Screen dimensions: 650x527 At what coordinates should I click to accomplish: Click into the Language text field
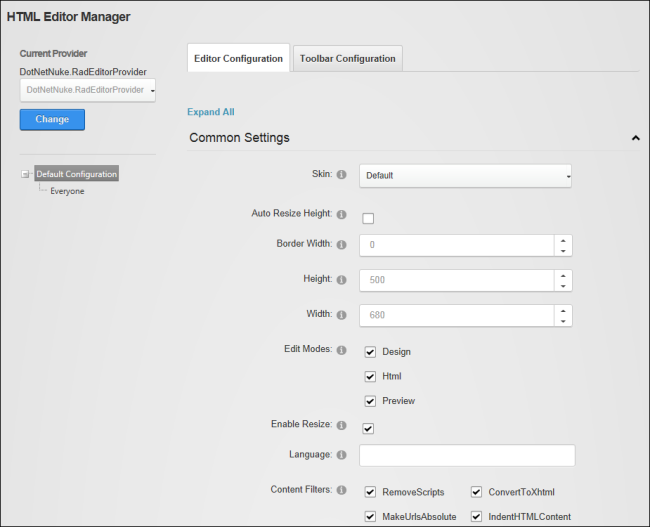point(467,455)
